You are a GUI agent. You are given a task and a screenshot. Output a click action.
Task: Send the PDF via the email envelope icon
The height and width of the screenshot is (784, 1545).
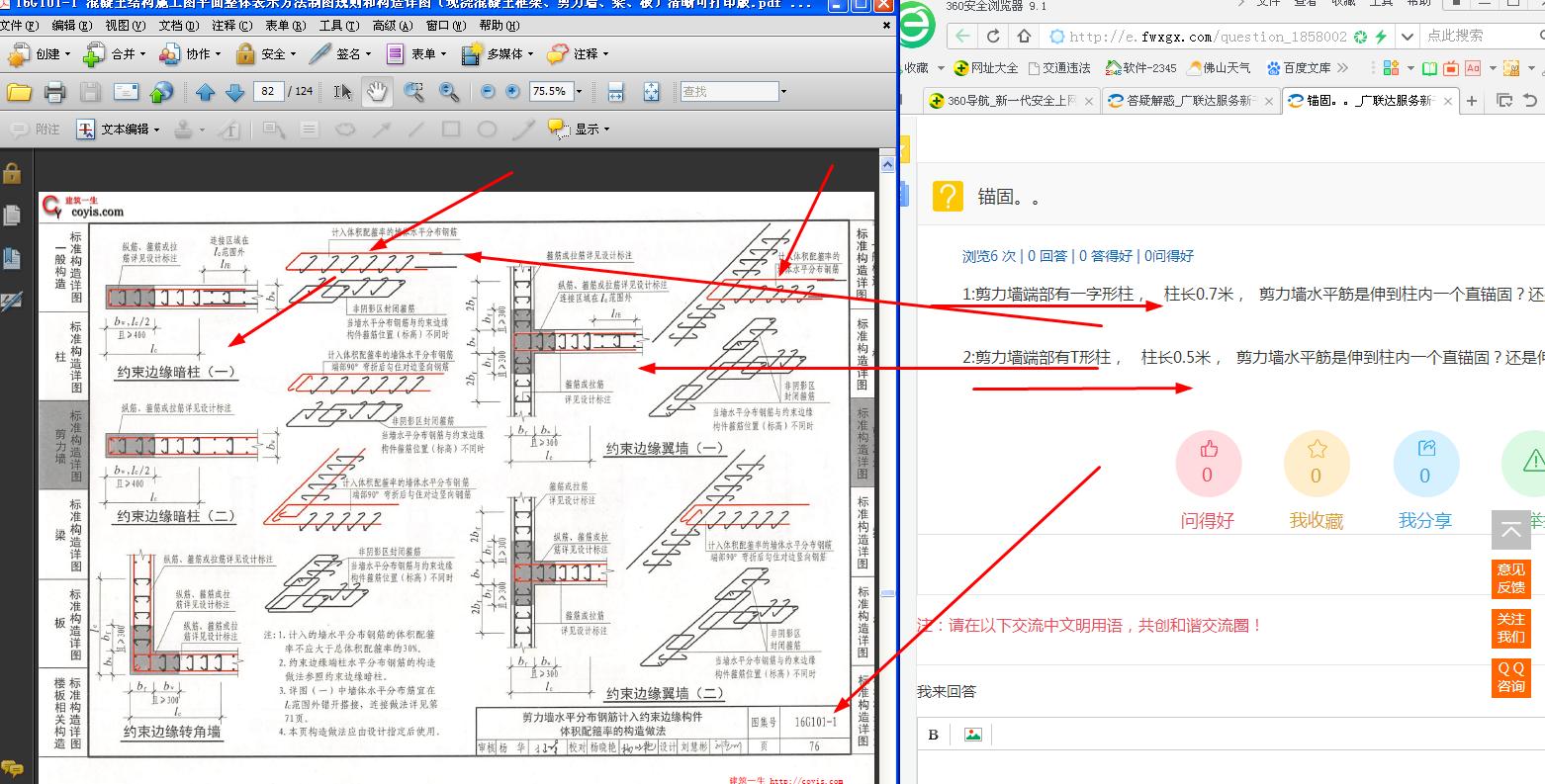coord(126,92)
